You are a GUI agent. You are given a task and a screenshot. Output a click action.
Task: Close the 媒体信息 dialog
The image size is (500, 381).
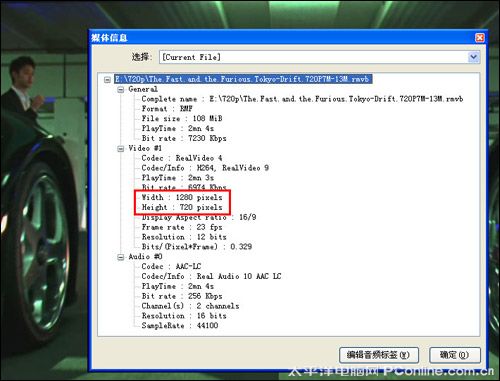click(x=479, y=38)
